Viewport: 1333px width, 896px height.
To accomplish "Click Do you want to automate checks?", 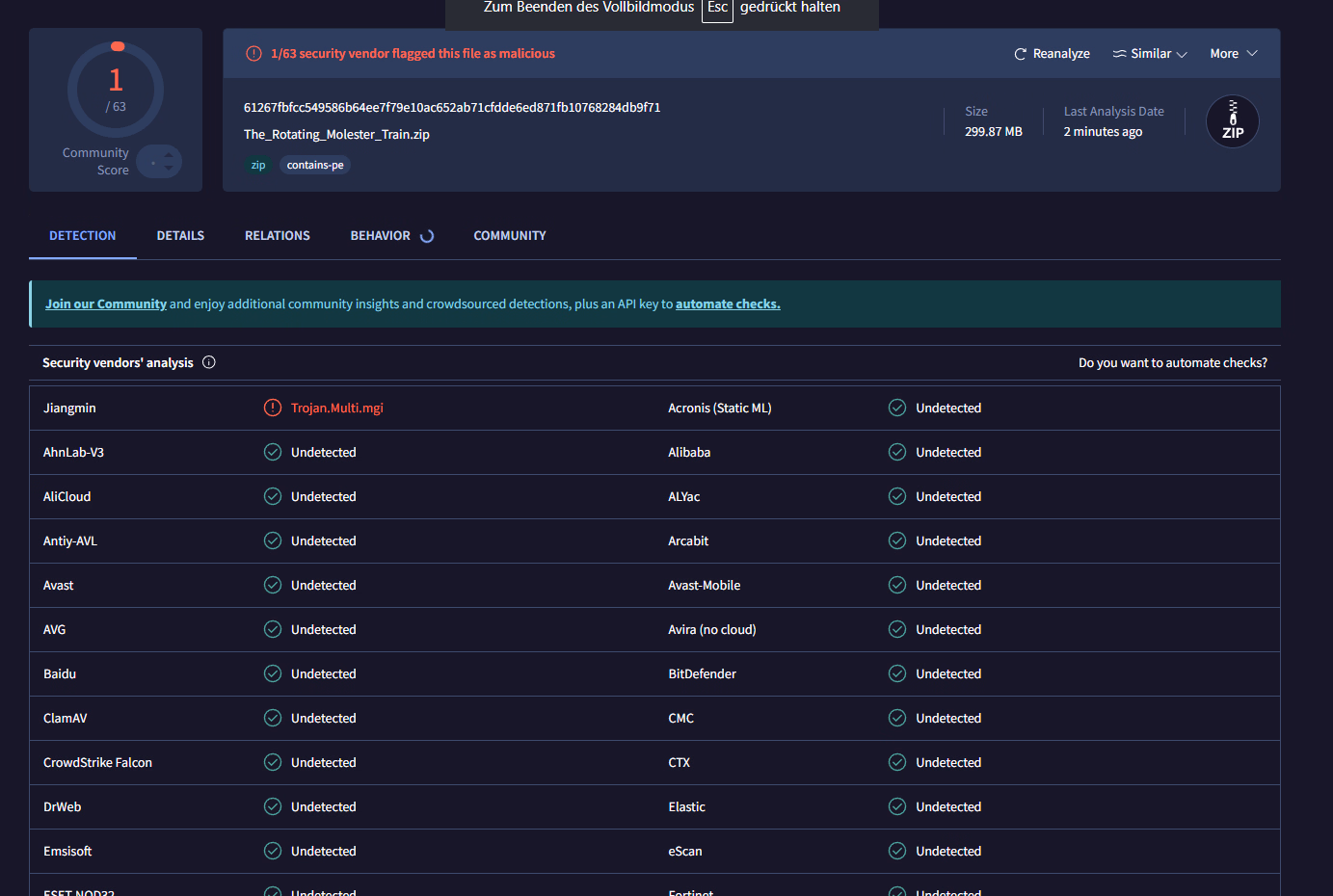I will 1173,363.
